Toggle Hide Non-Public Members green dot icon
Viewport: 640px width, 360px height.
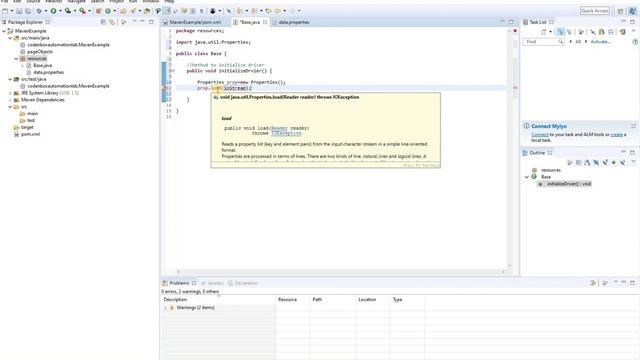[613, 162]
